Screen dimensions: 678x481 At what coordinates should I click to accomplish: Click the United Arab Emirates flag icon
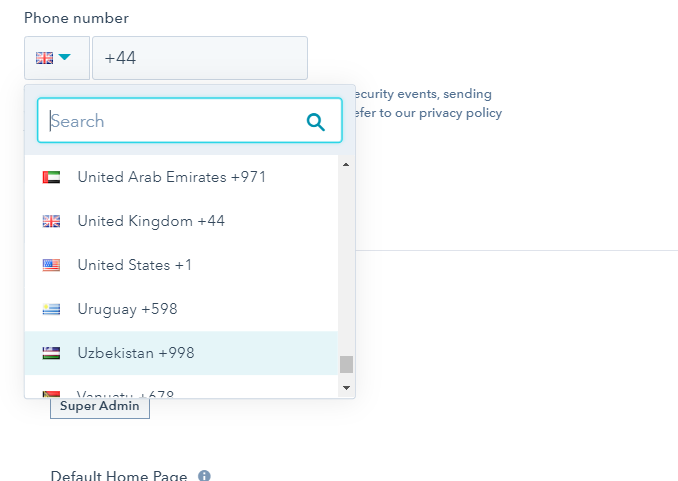point(51,177)
